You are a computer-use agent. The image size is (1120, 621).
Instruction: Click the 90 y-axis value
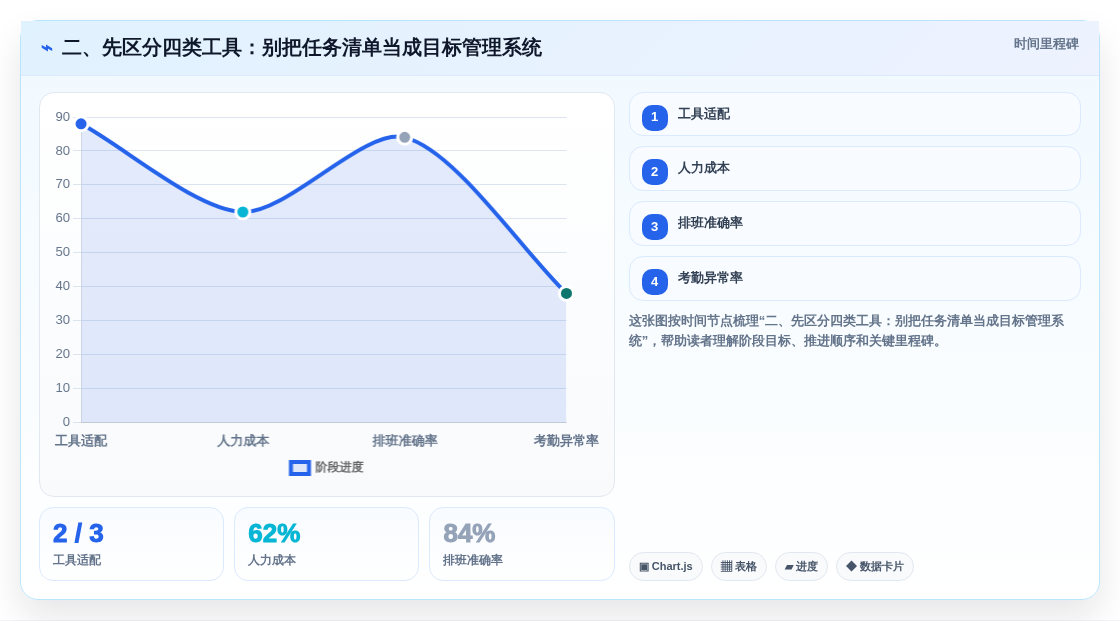63,117
